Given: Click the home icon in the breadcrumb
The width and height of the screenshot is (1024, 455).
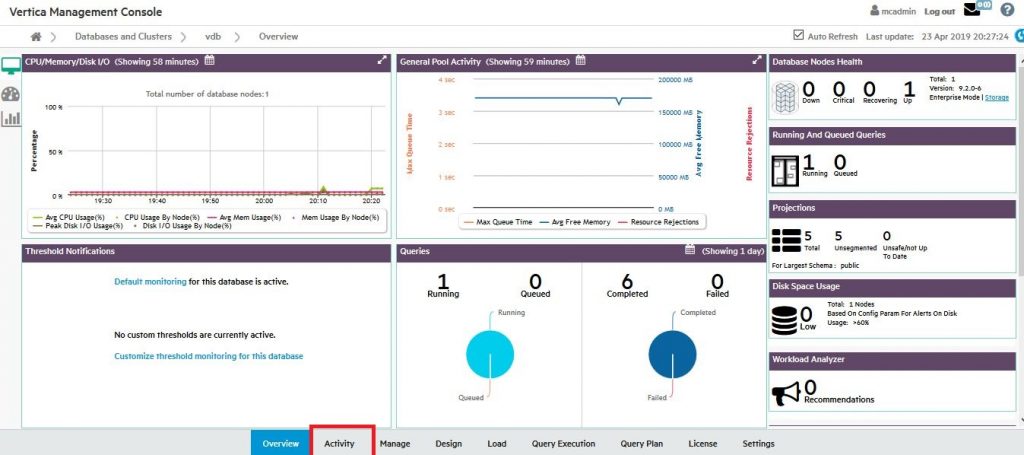Looking at the screenshot, I should (36, 37).
